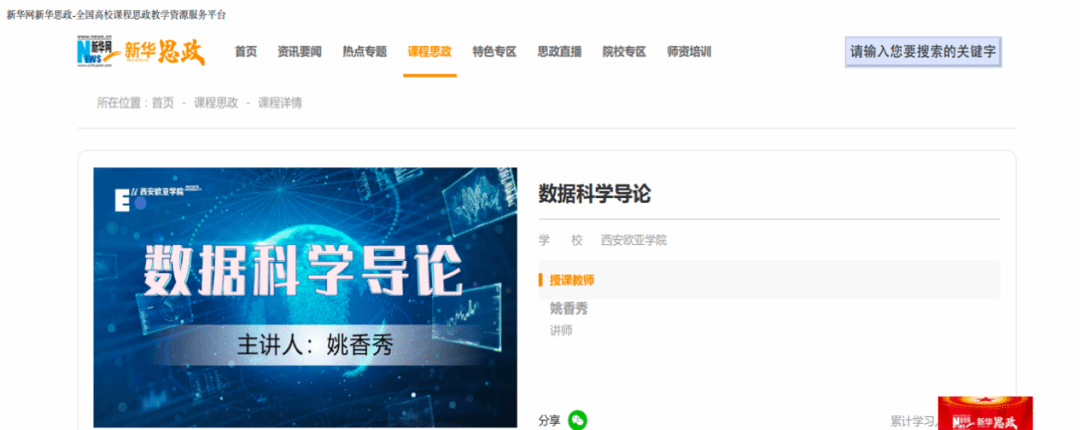Viewport: 1080px width, 430px height.
Task: Open the 课程思政 highlighted tab
Action: [x=430, y=52]
